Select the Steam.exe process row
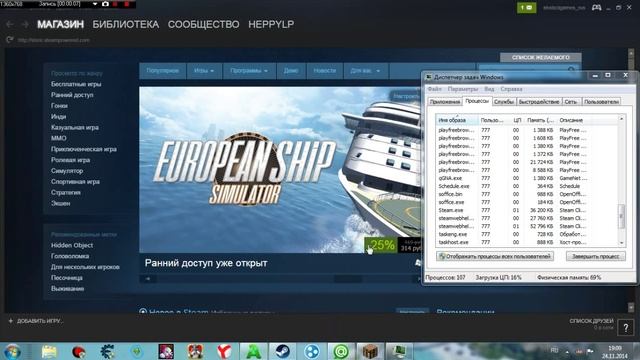The height and width of the screenshot is (360, 640). click(527, 210)
